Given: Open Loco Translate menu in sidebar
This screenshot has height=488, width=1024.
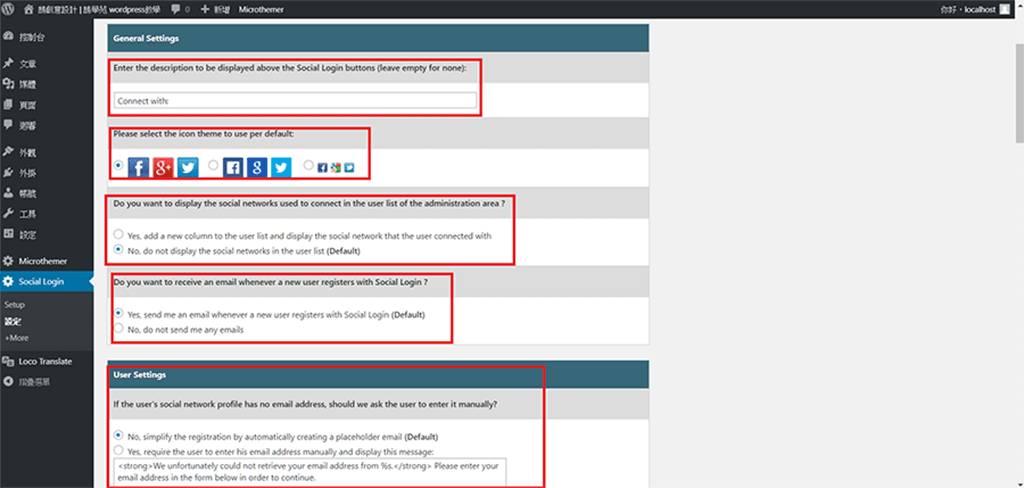Looking at the screenshot, I should click(45, 361).
